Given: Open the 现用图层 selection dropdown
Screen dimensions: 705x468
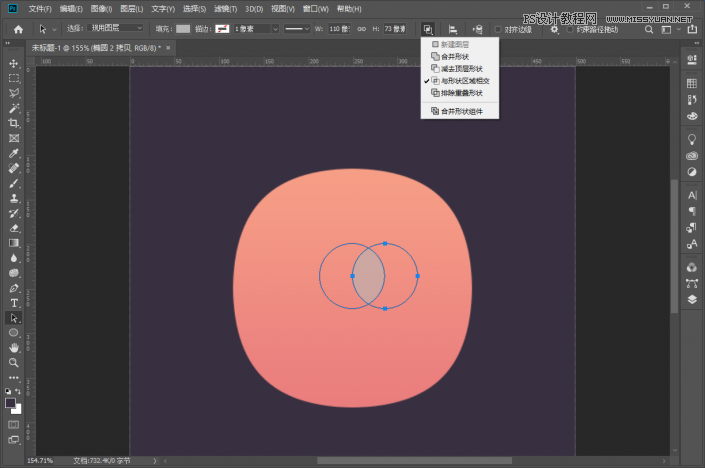Looking at the screenshot, I should tap(116, 29).
